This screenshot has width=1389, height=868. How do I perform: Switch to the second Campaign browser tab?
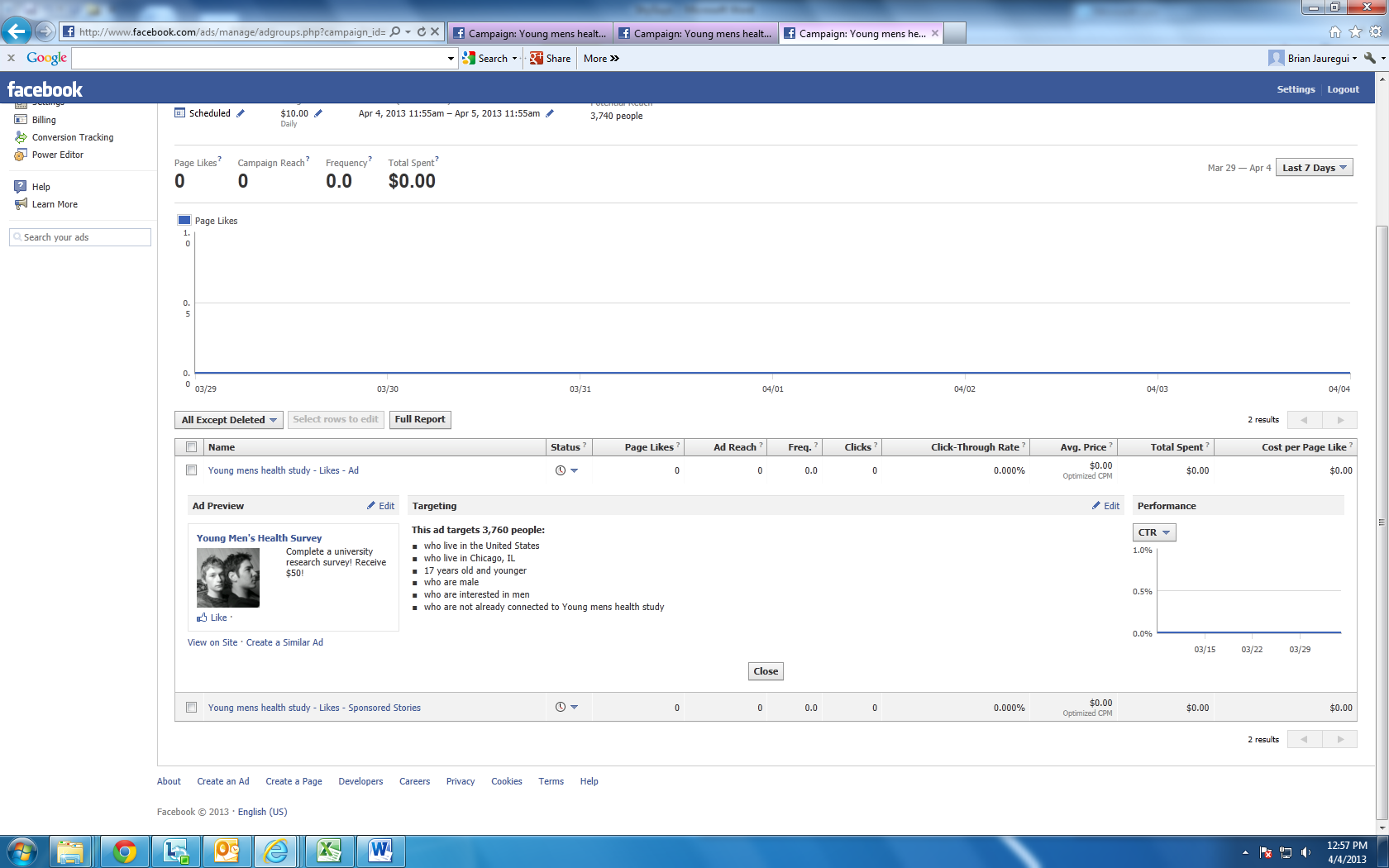(x=695, y=33)
